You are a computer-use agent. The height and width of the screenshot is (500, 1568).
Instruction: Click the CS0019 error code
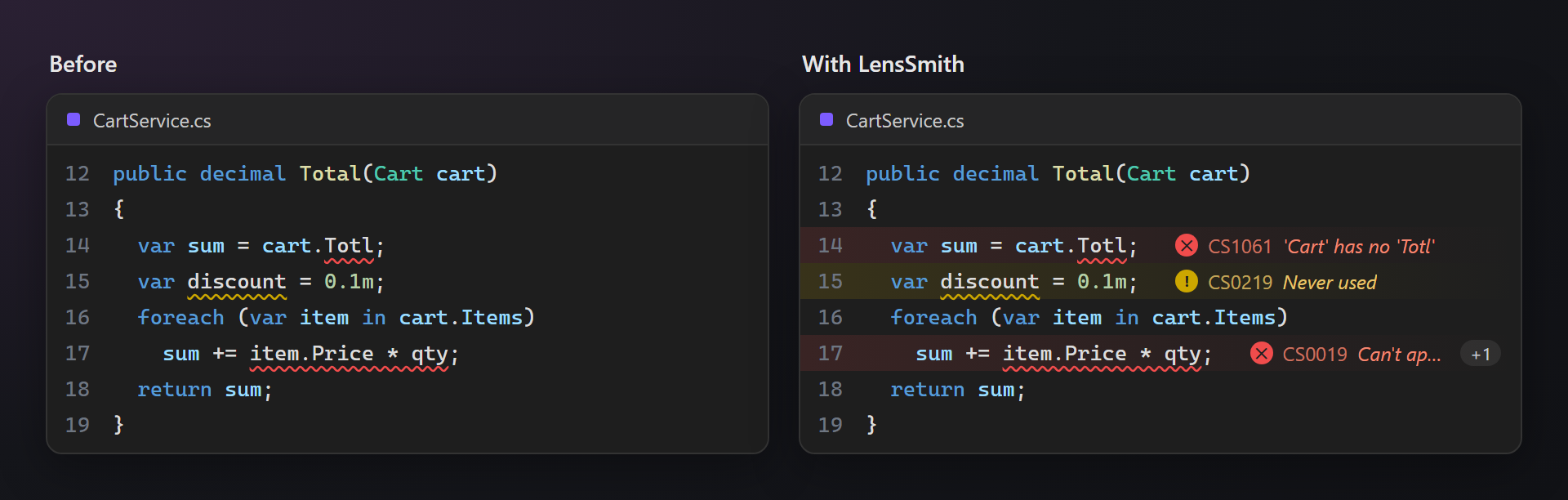1315,355
